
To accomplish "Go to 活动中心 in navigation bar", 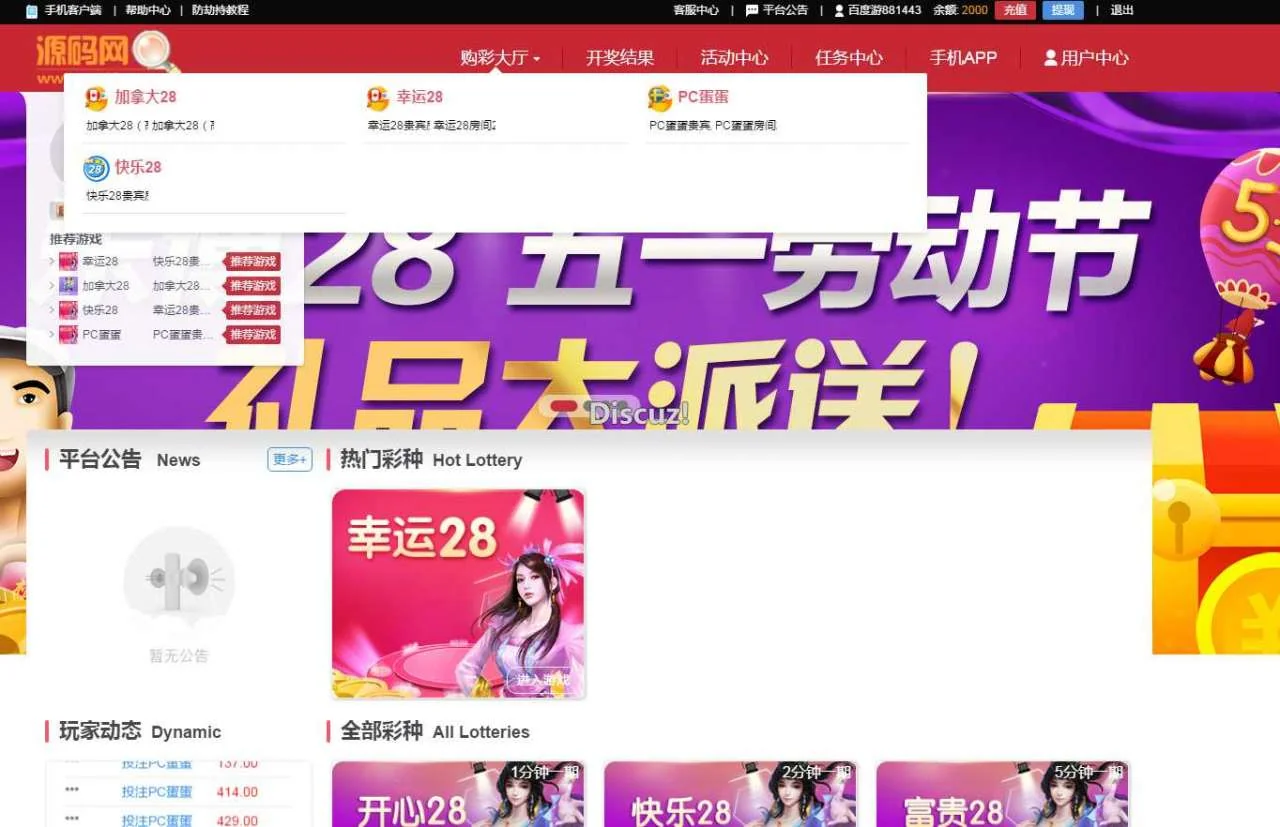I will pos(734,58).
